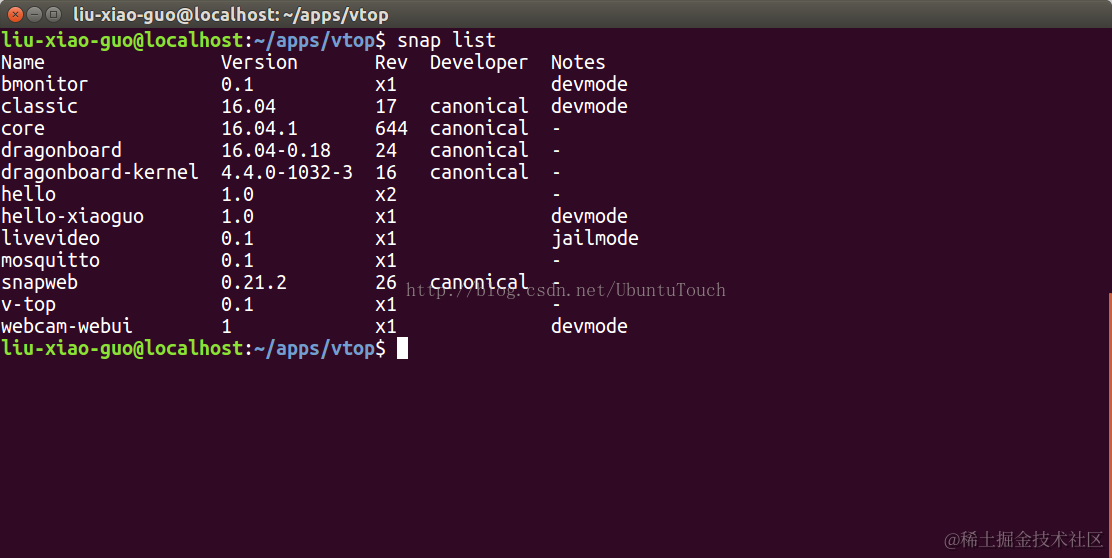Viewport: 1112px width, 558px height.
Task: Click revision '644' of core
Action: tap(391, 128)
